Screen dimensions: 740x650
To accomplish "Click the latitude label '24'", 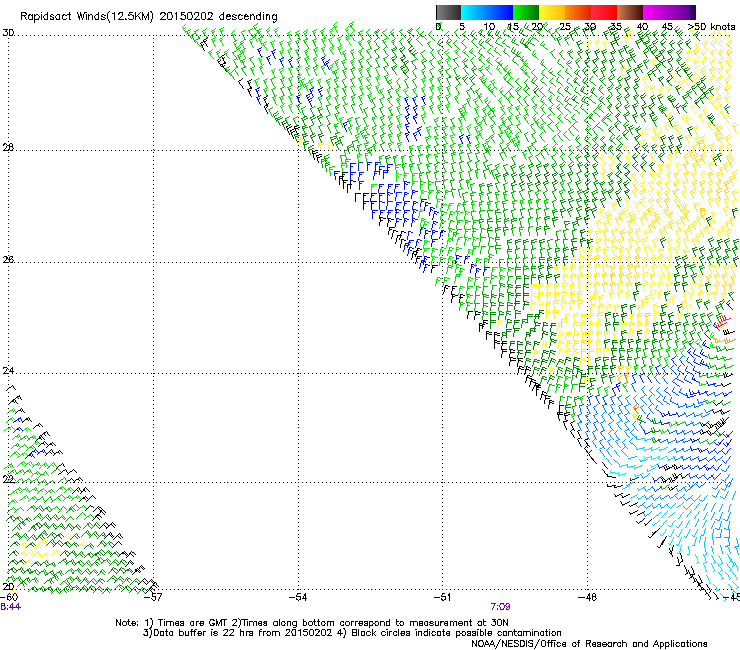I will point(8,371).
